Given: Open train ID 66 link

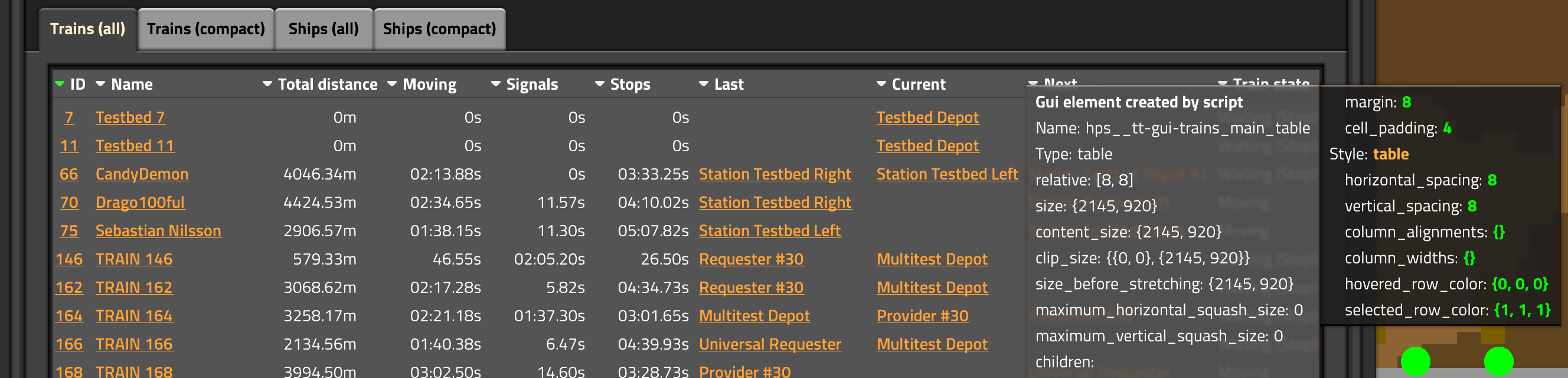Looking at the screenshot, I should click(69, 174).
